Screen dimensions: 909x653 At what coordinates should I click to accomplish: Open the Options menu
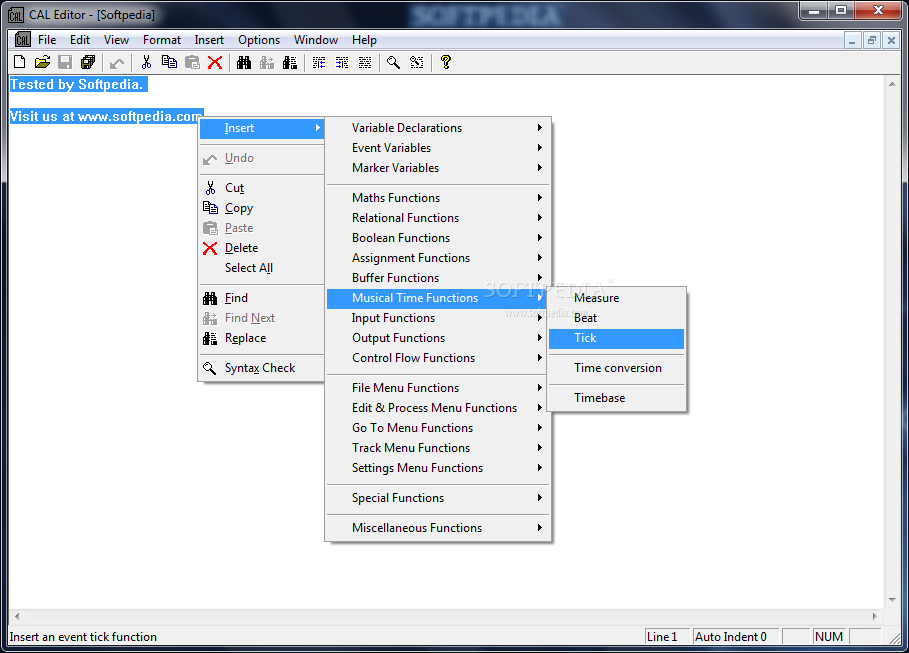coord(259,40)
